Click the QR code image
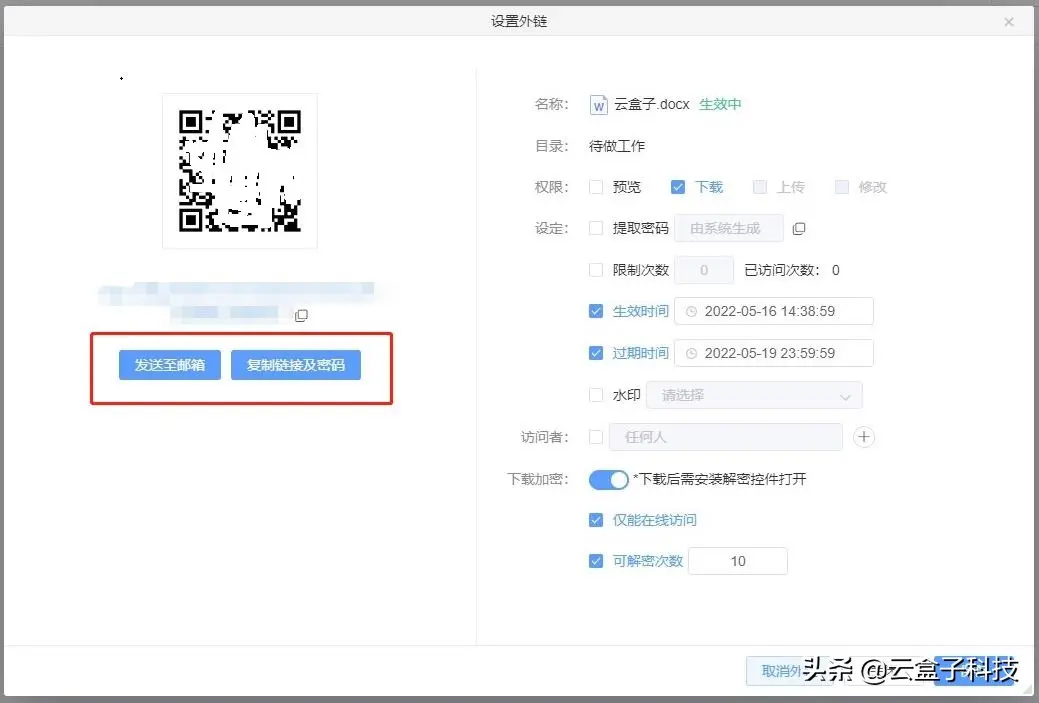 pyautogui.click(x=240, y=171)
